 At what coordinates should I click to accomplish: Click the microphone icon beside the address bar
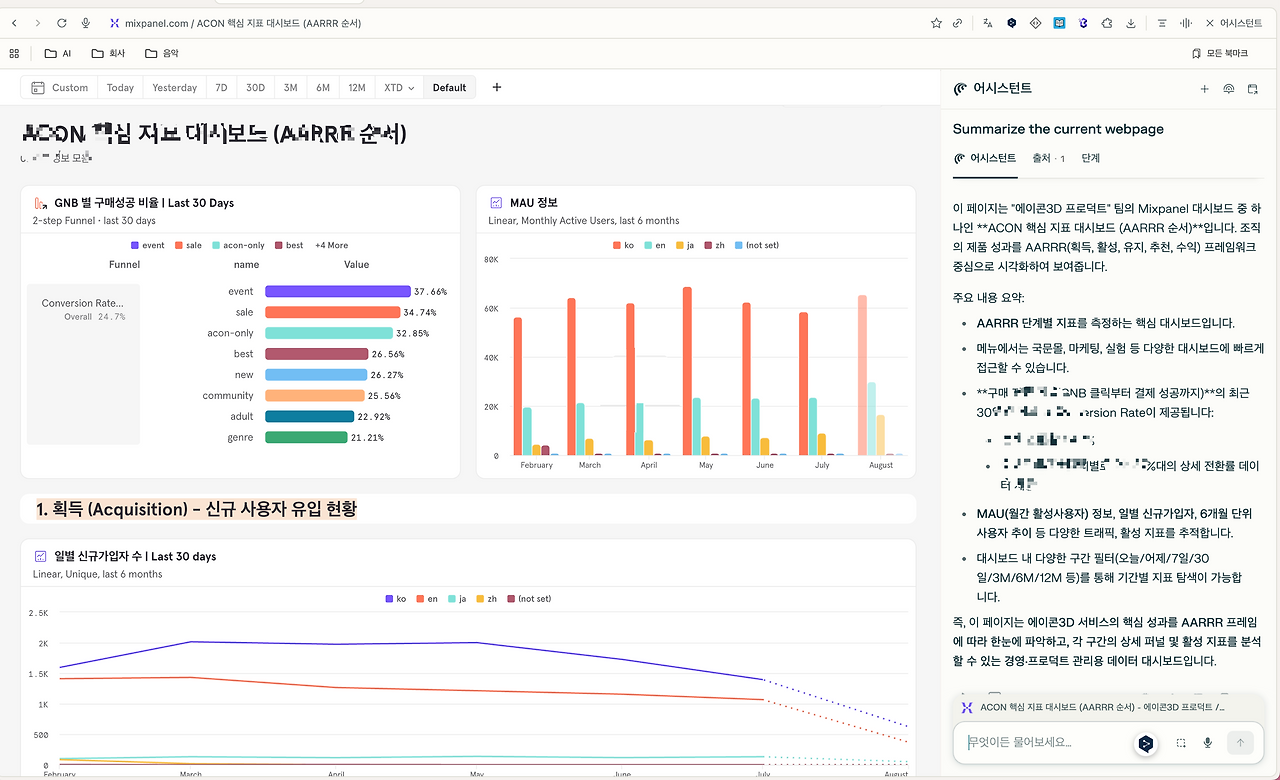tap(86, 23)
